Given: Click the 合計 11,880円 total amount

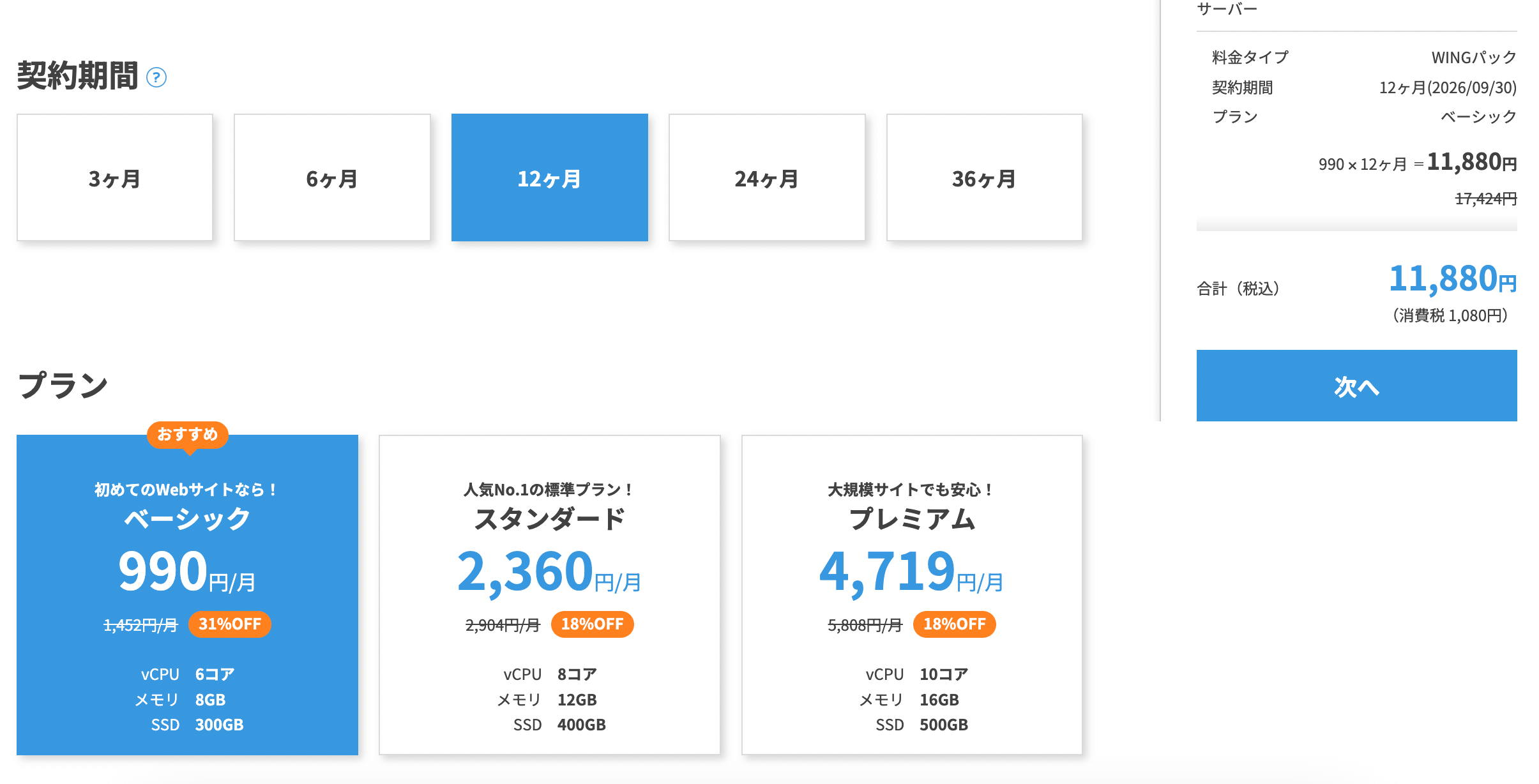Looking at the screenshot, I should point(1452,280).
